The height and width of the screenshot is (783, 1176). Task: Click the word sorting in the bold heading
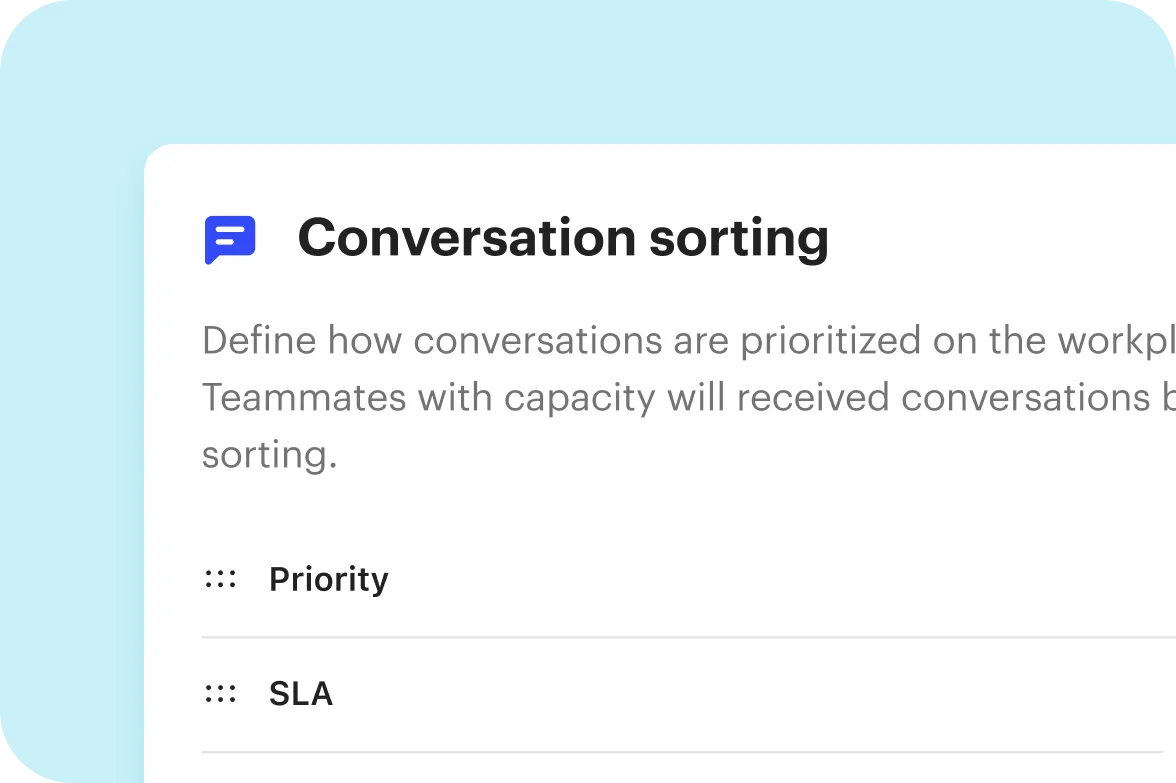[739, 240]
